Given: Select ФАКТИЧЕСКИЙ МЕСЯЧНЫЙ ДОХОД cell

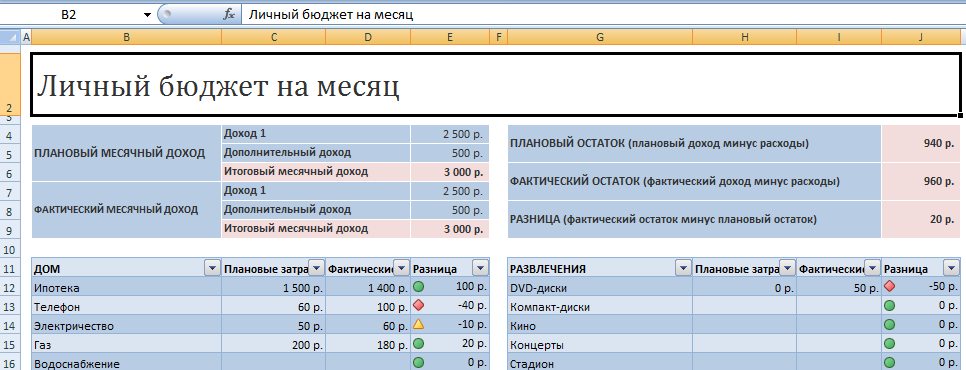Looking at the screenshot, I should pos(126,210).
